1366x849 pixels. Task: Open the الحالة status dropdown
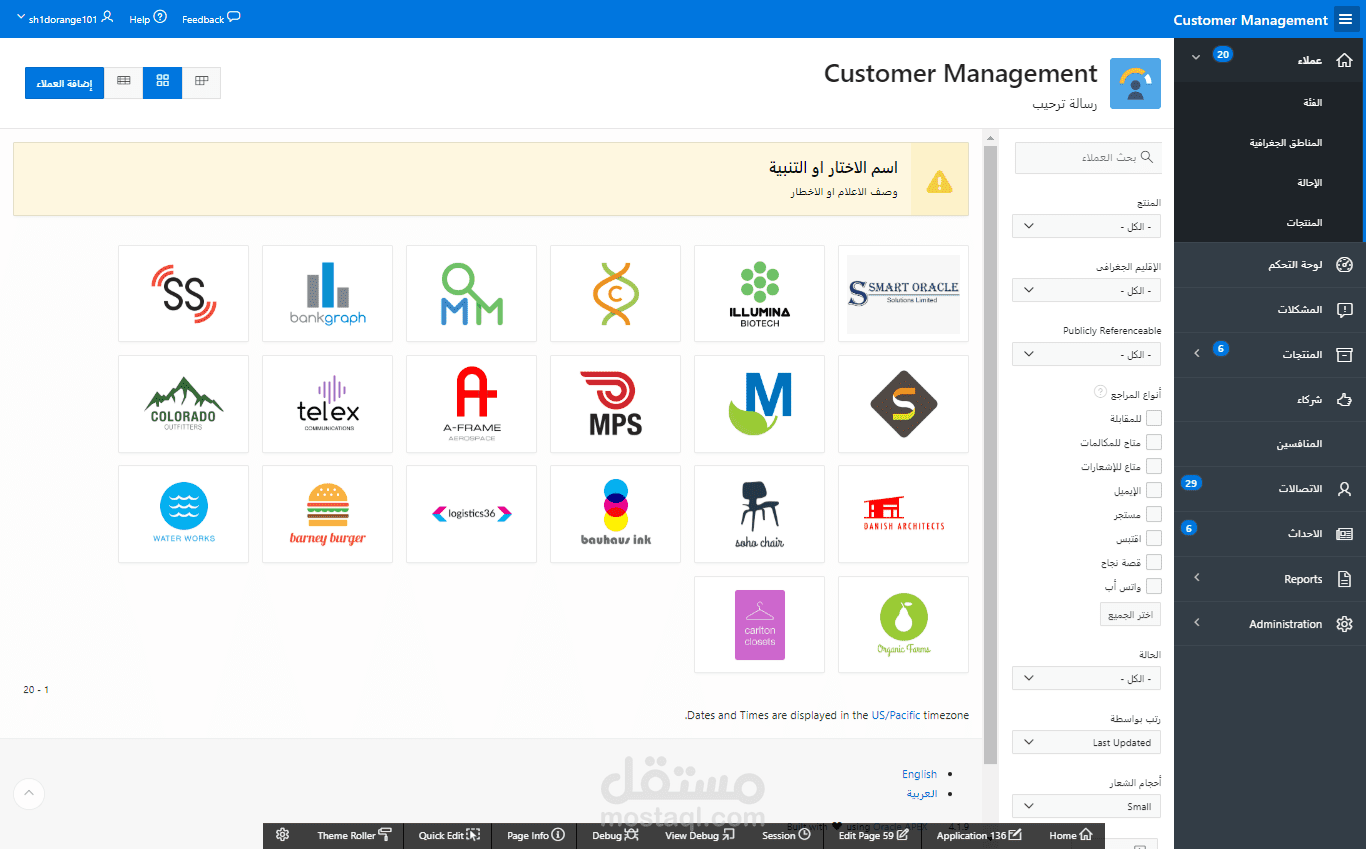[1086, 678]
